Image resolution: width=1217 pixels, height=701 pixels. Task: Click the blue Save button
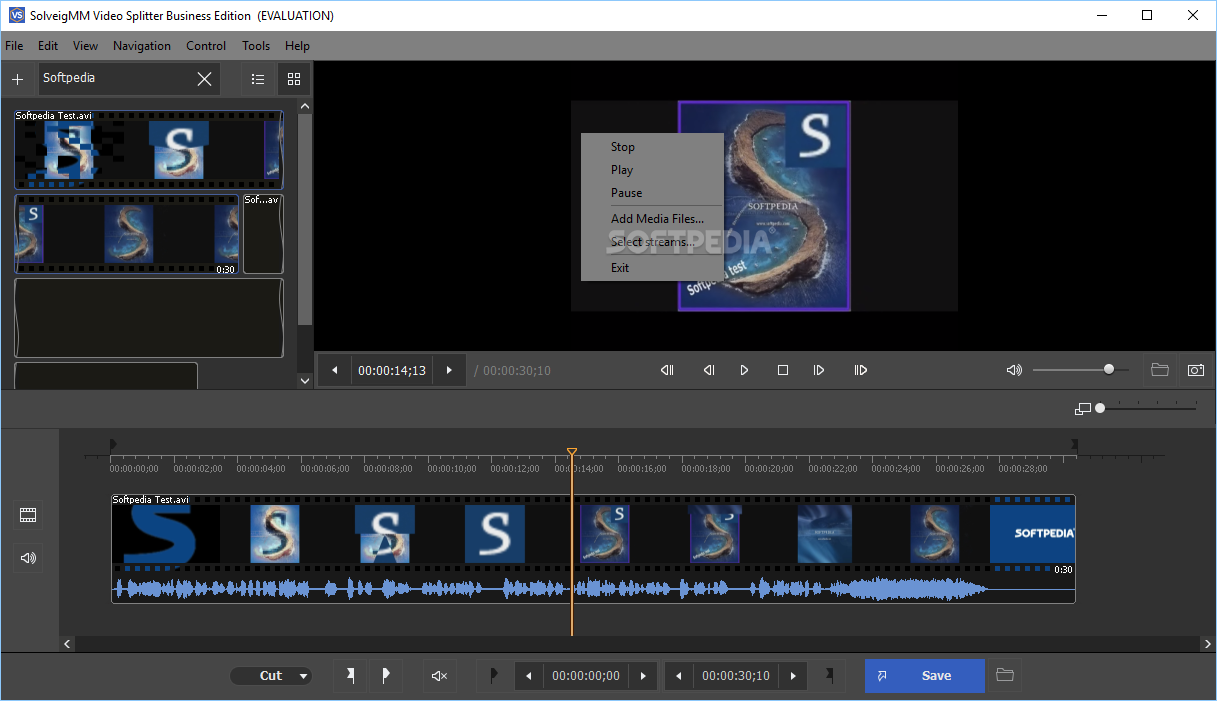click(x=925, y=676)
